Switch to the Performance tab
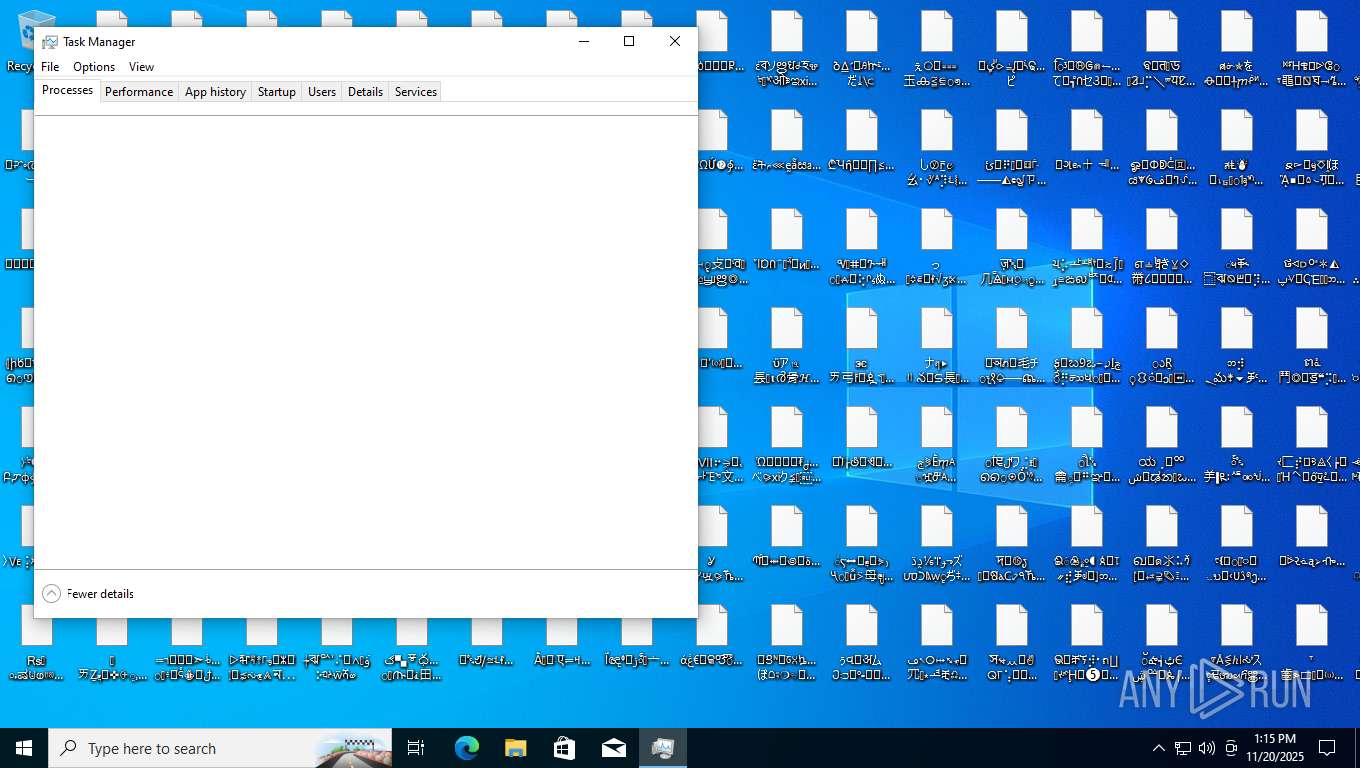Screen dimensions: 1360x768 tap(139, 92)
